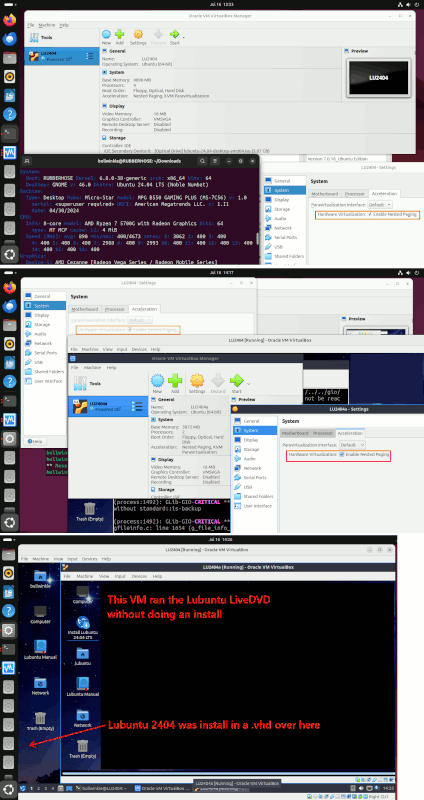Click Start arrow icon in Manager listing LU2404
This screenshot has height=800, width=424.
[174, 35]
